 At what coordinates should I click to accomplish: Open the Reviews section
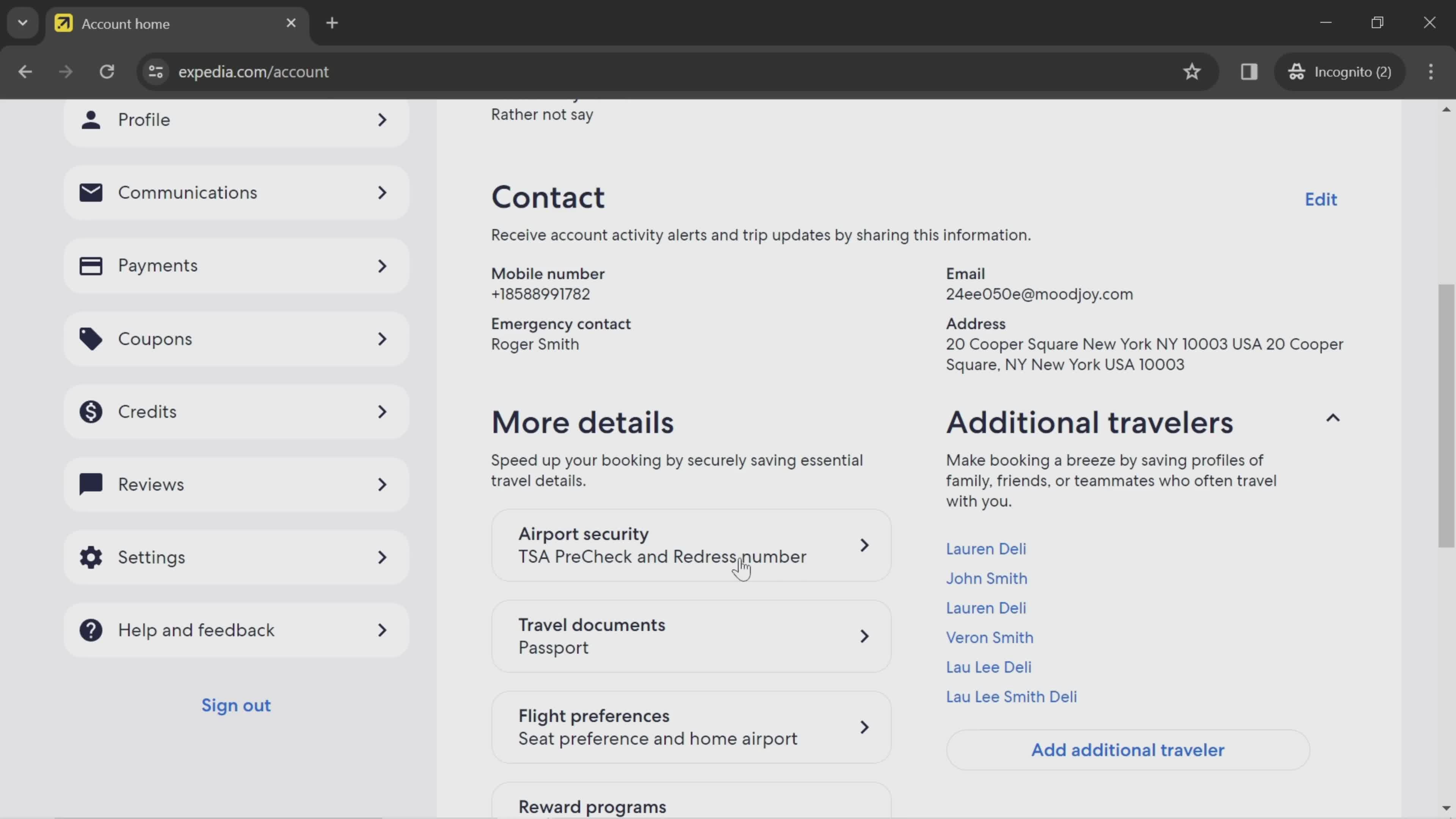[236, 484]
